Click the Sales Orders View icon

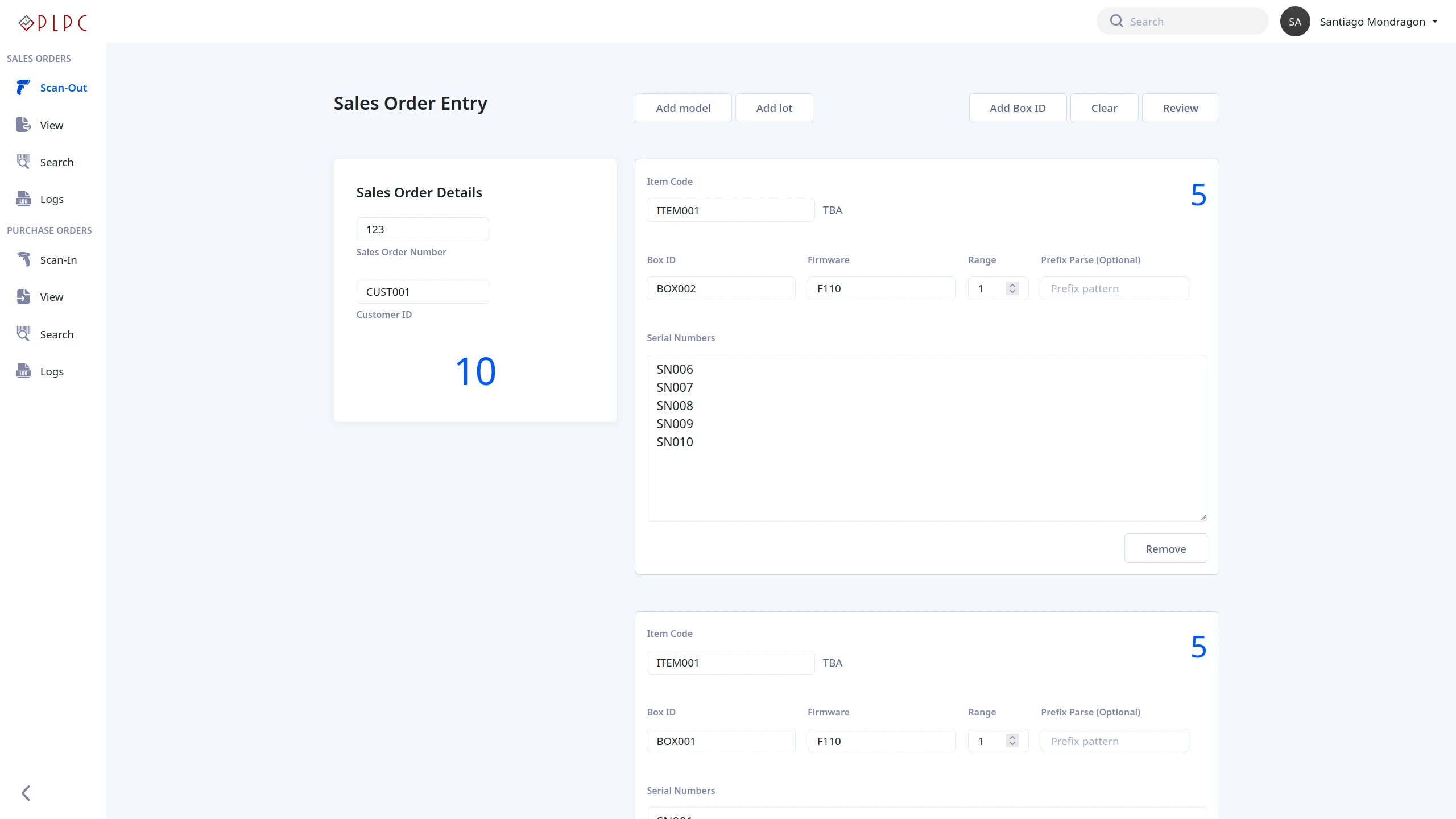[x=23, y=125]
